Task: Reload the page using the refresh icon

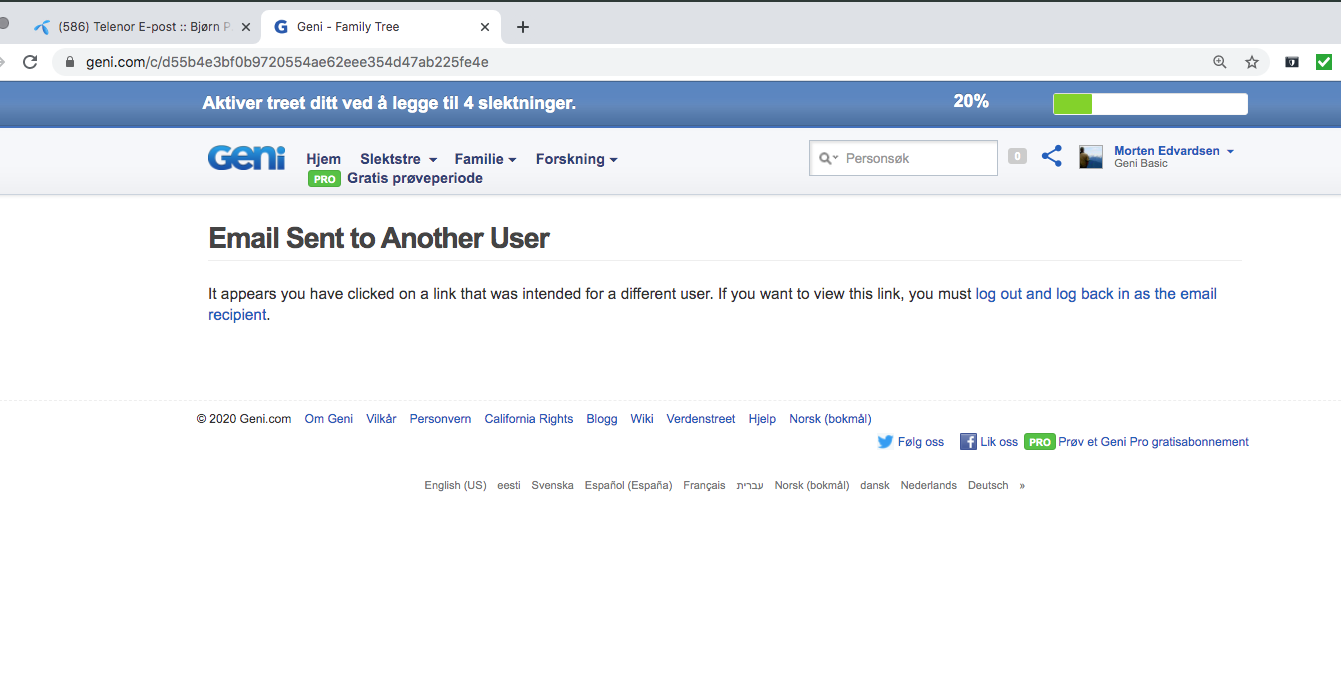Action: (30, 62)
